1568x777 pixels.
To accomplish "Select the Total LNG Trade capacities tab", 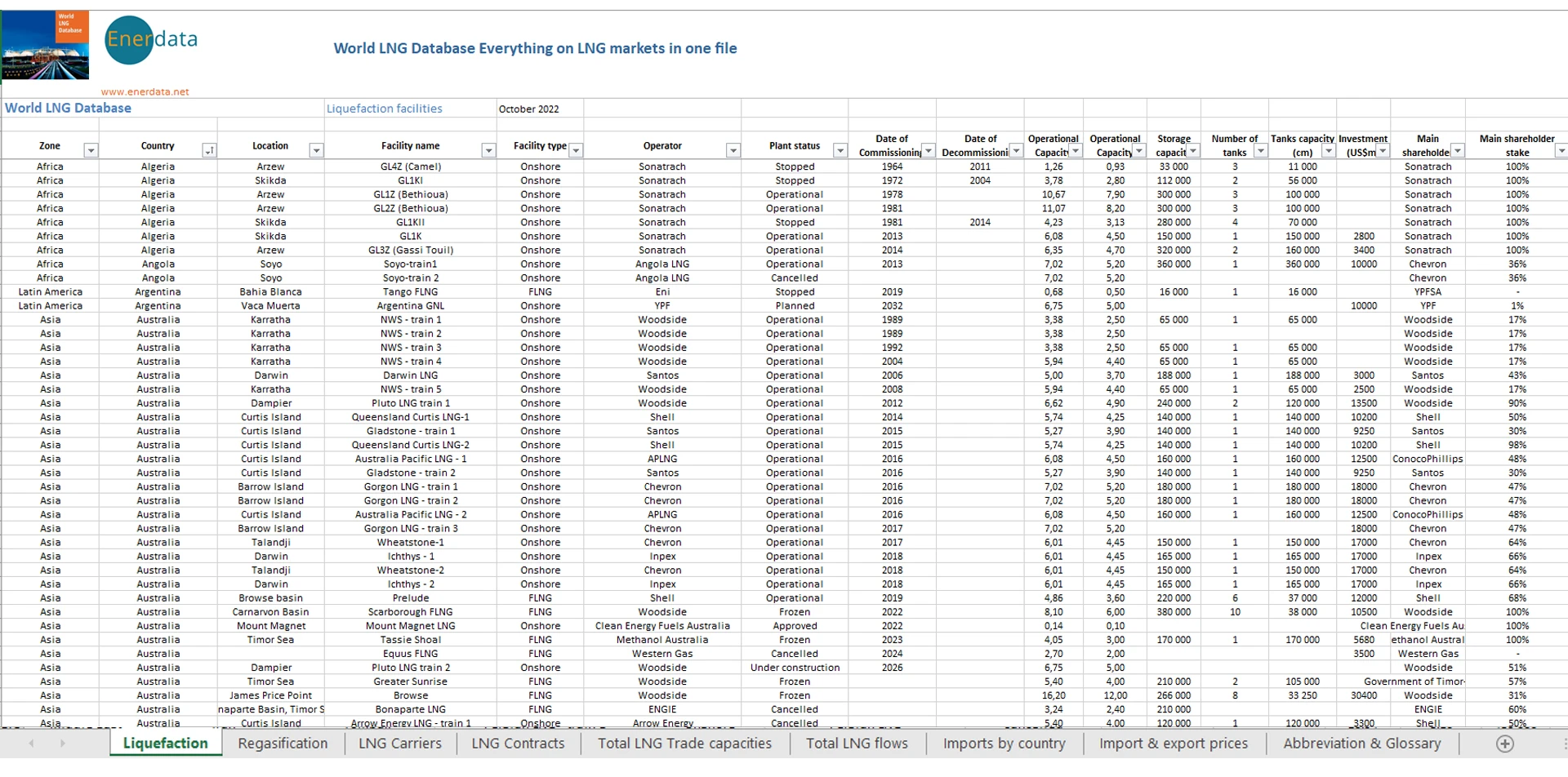I will [684, 744].
